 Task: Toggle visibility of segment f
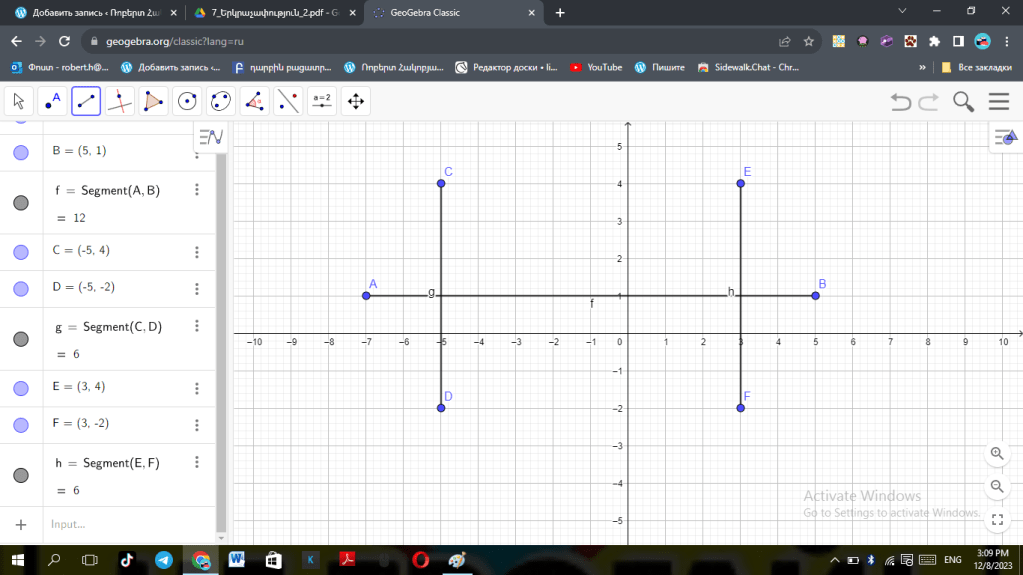point(20,203)
